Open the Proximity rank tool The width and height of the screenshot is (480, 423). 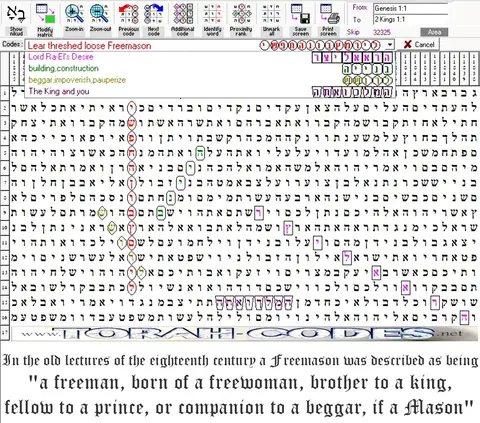(x=241, y=19)
